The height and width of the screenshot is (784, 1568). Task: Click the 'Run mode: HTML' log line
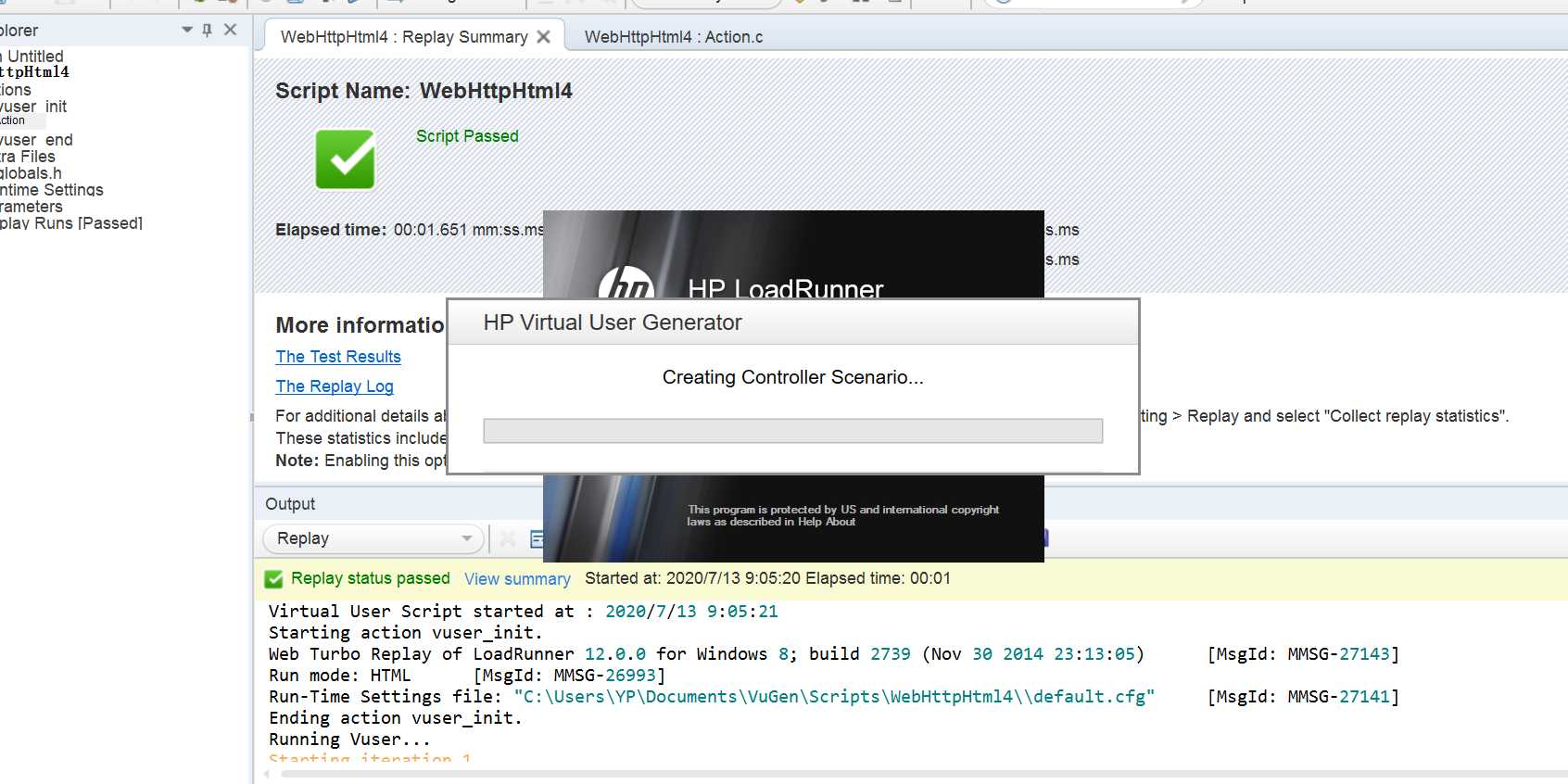coord(339,676)
